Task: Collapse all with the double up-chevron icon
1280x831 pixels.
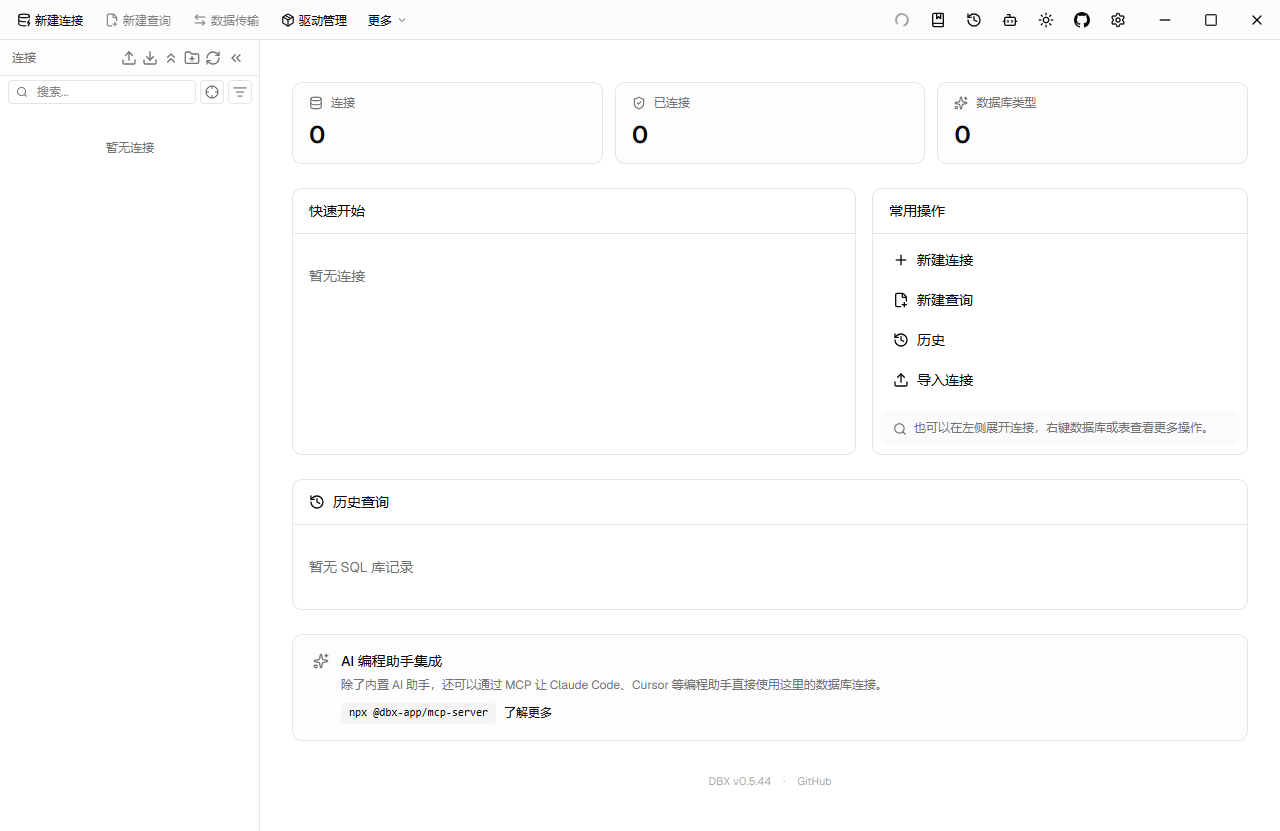Action: [171, 58]
